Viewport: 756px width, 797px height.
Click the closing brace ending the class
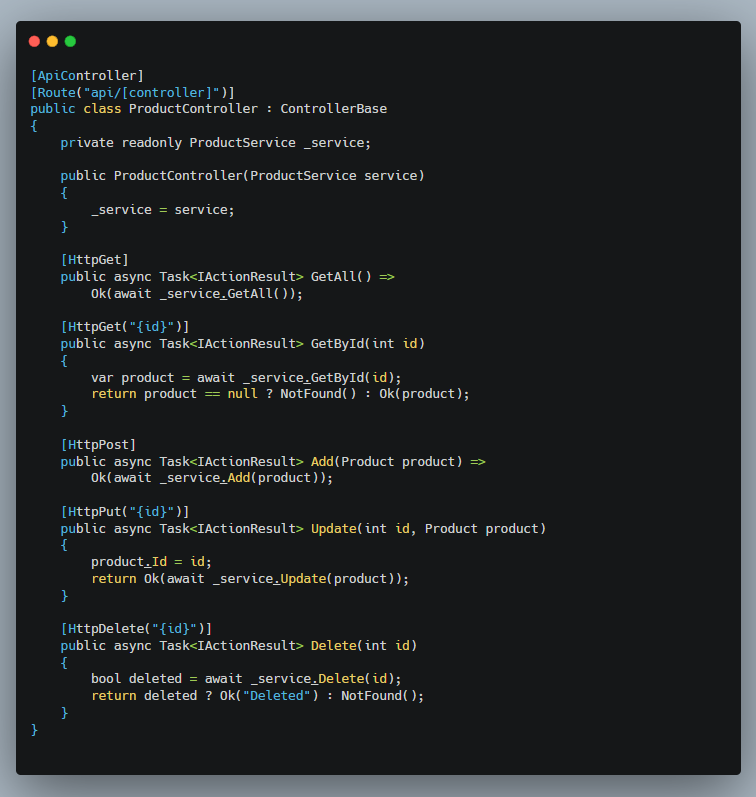[x=34, y=730]
